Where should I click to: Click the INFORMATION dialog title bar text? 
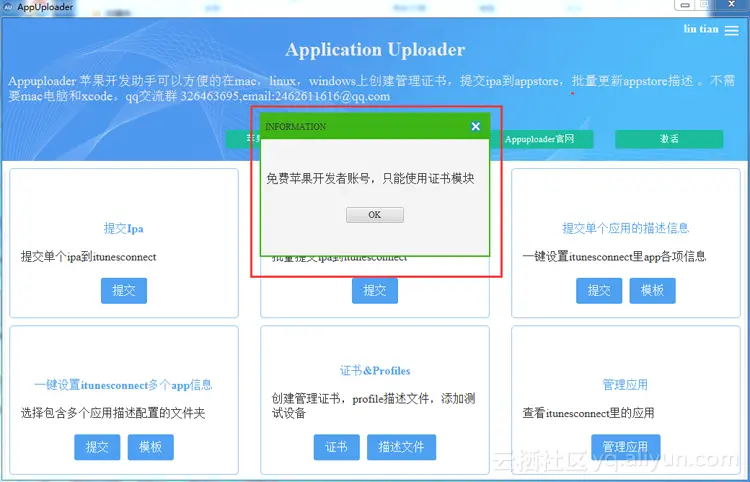coord(296,127)
